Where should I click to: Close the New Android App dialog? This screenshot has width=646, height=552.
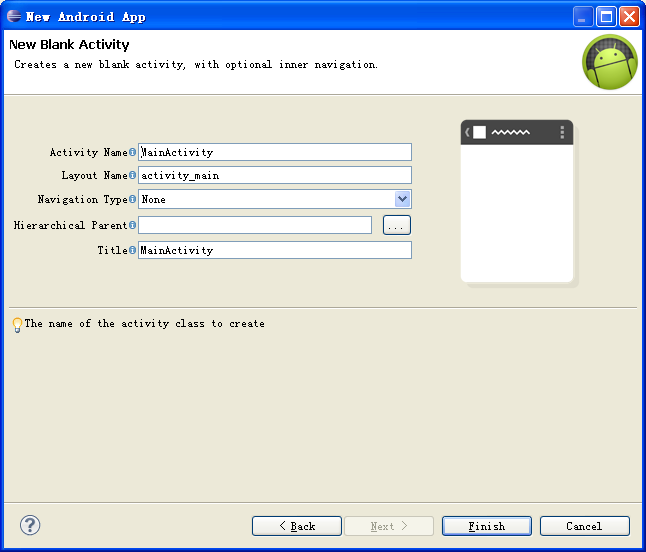pos(630,16)
